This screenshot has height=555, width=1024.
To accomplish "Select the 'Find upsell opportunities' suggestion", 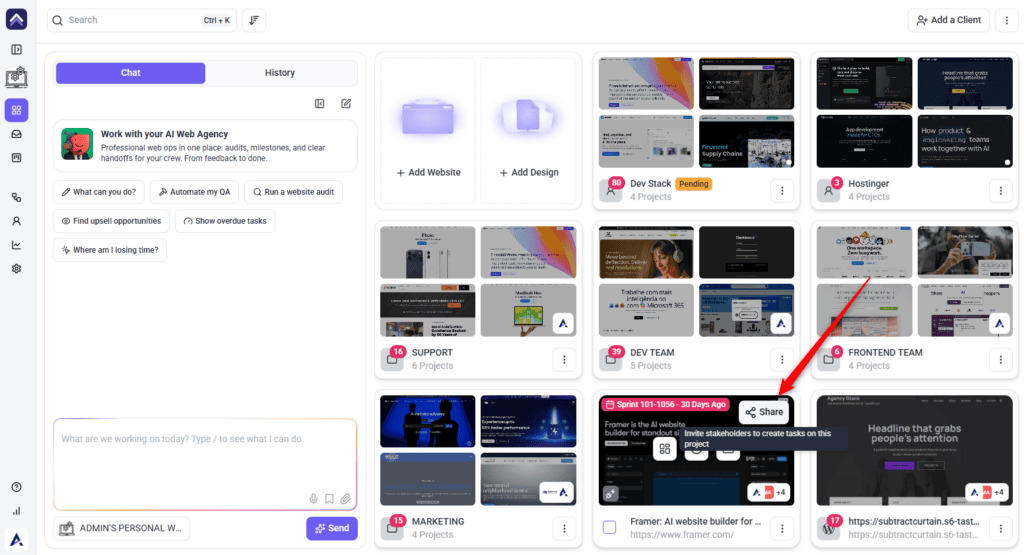I will 111,221.
